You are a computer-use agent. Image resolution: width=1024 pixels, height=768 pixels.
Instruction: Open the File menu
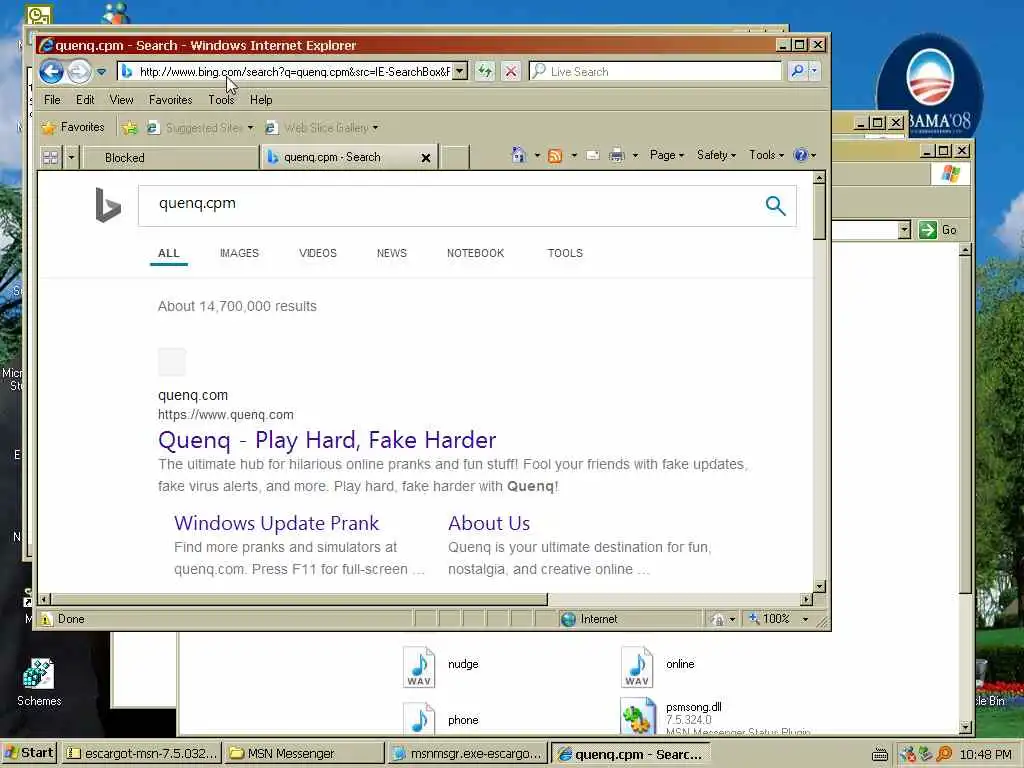point(52,100)
